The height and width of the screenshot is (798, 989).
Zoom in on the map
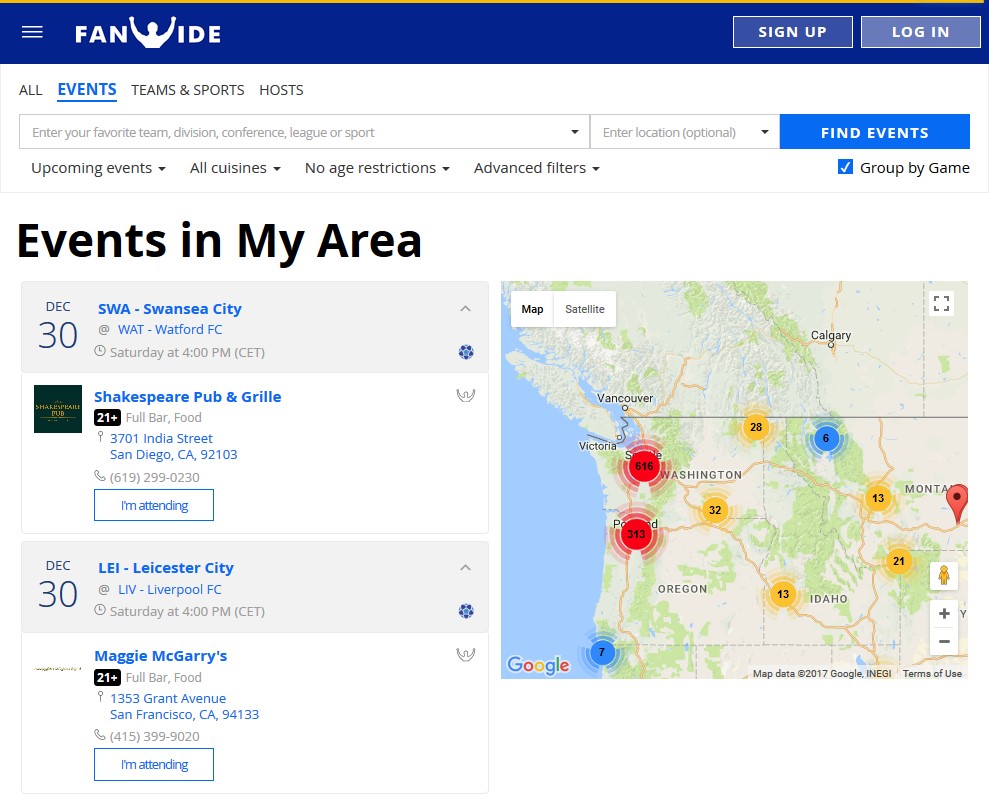pyautogui.click(x=944, y=614)
